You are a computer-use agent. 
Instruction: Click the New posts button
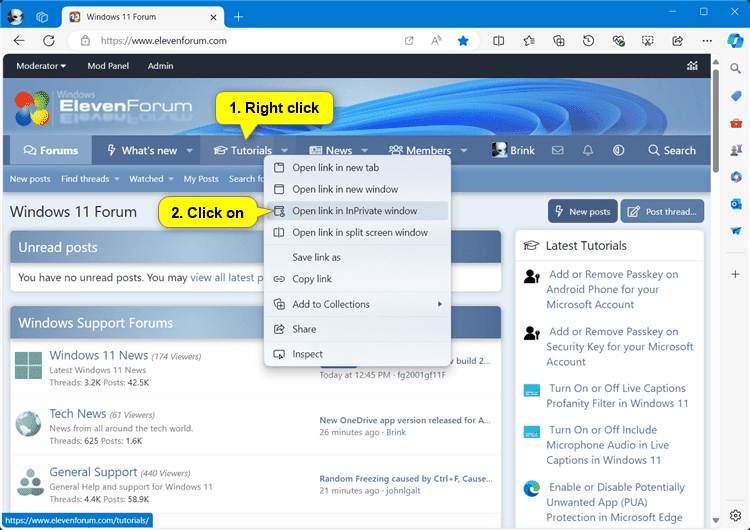tap(583, 211)
